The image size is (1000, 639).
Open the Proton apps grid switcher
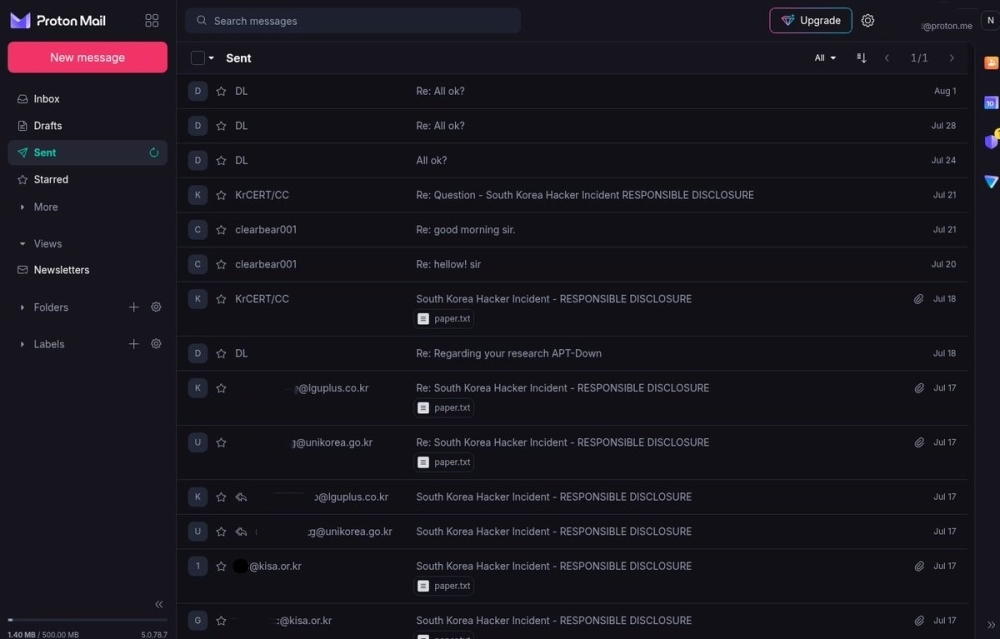[x=152, y=20]
